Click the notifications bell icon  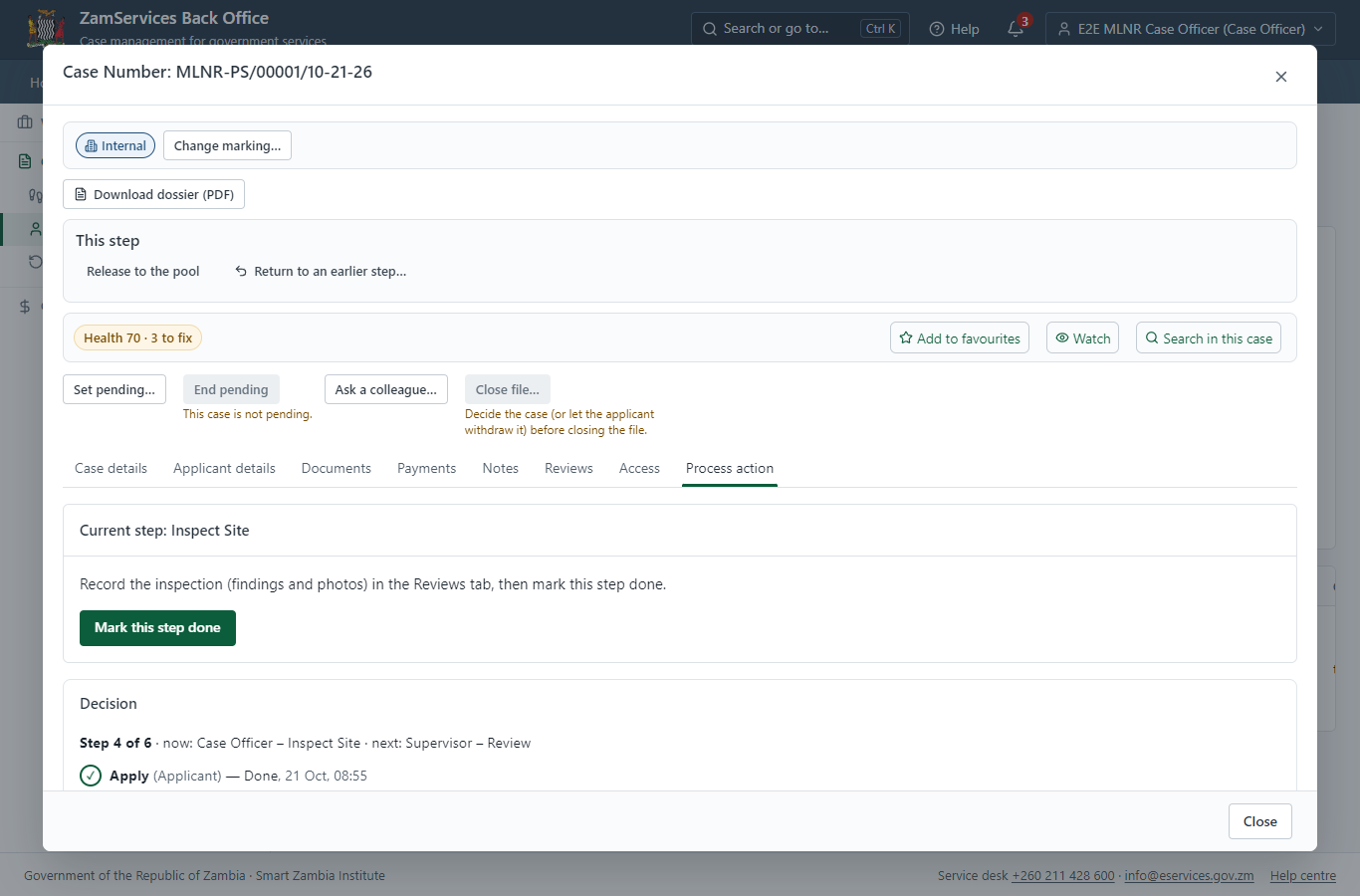click(x=1016, y=29)
